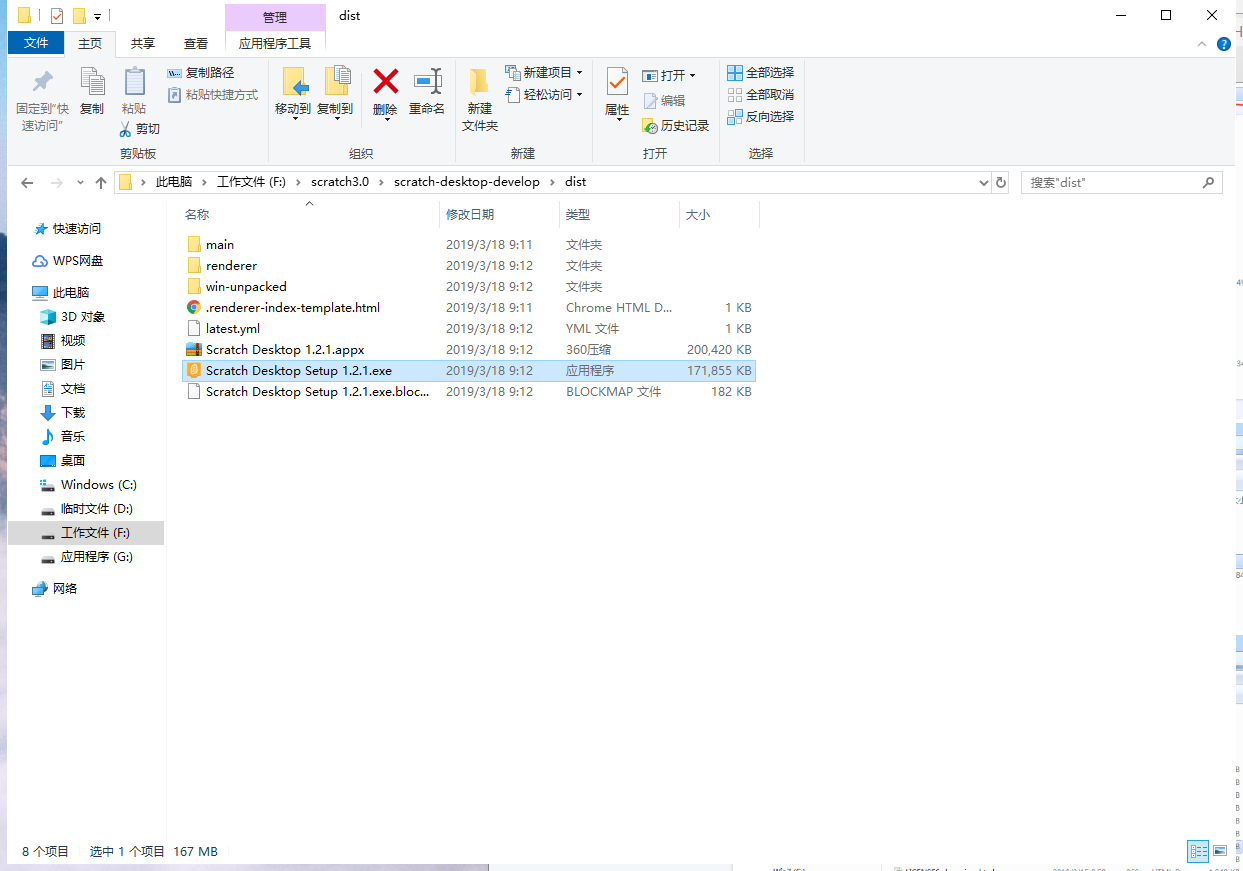Select all items via 全部选择
This screenshot has height=871, width=1243.
(763, 72)
